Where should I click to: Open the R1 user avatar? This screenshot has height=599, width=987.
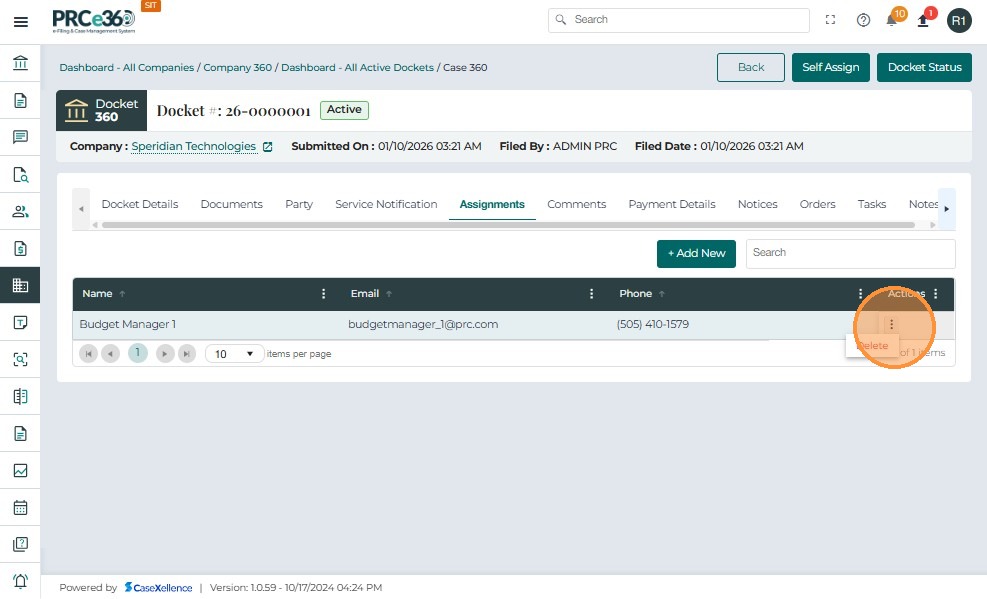coord(959,21)
